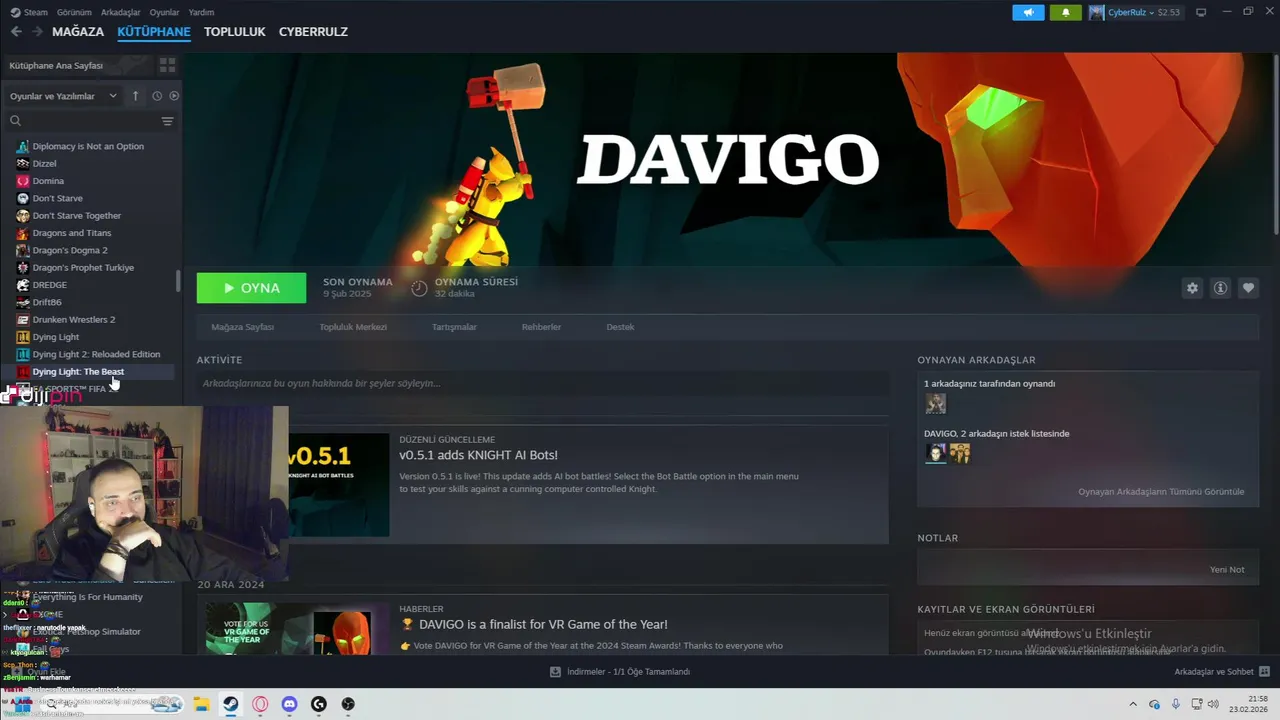Switch to TOPLULUK tab

click(235, 32)
